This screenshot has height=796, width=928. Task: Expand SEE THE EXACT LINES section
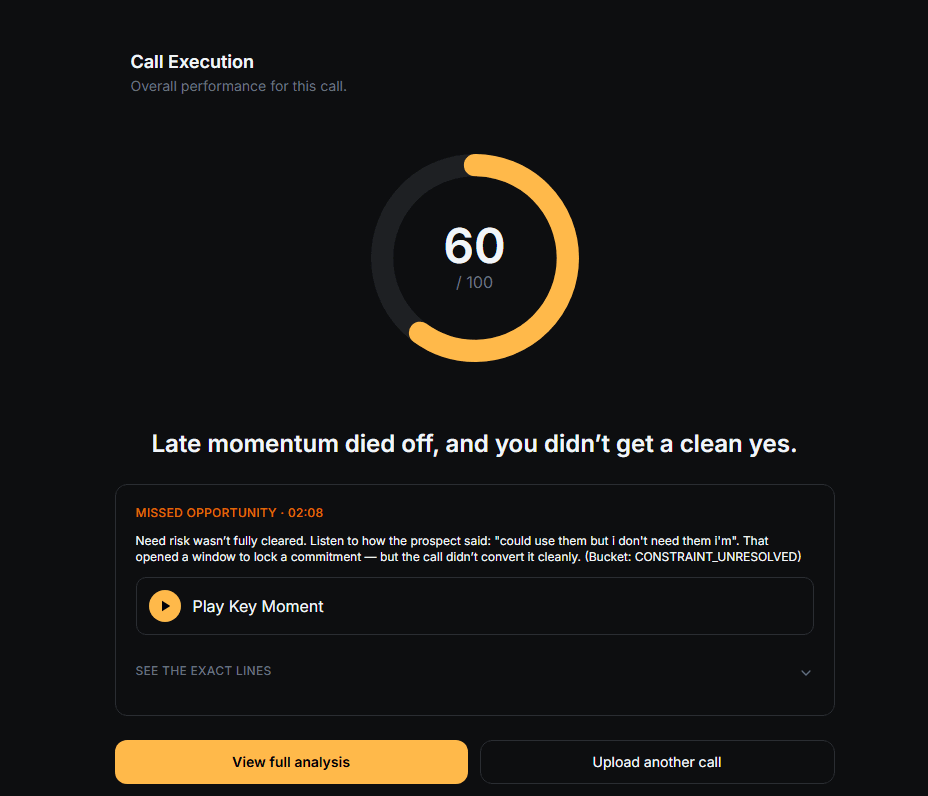tap(203, 671)
